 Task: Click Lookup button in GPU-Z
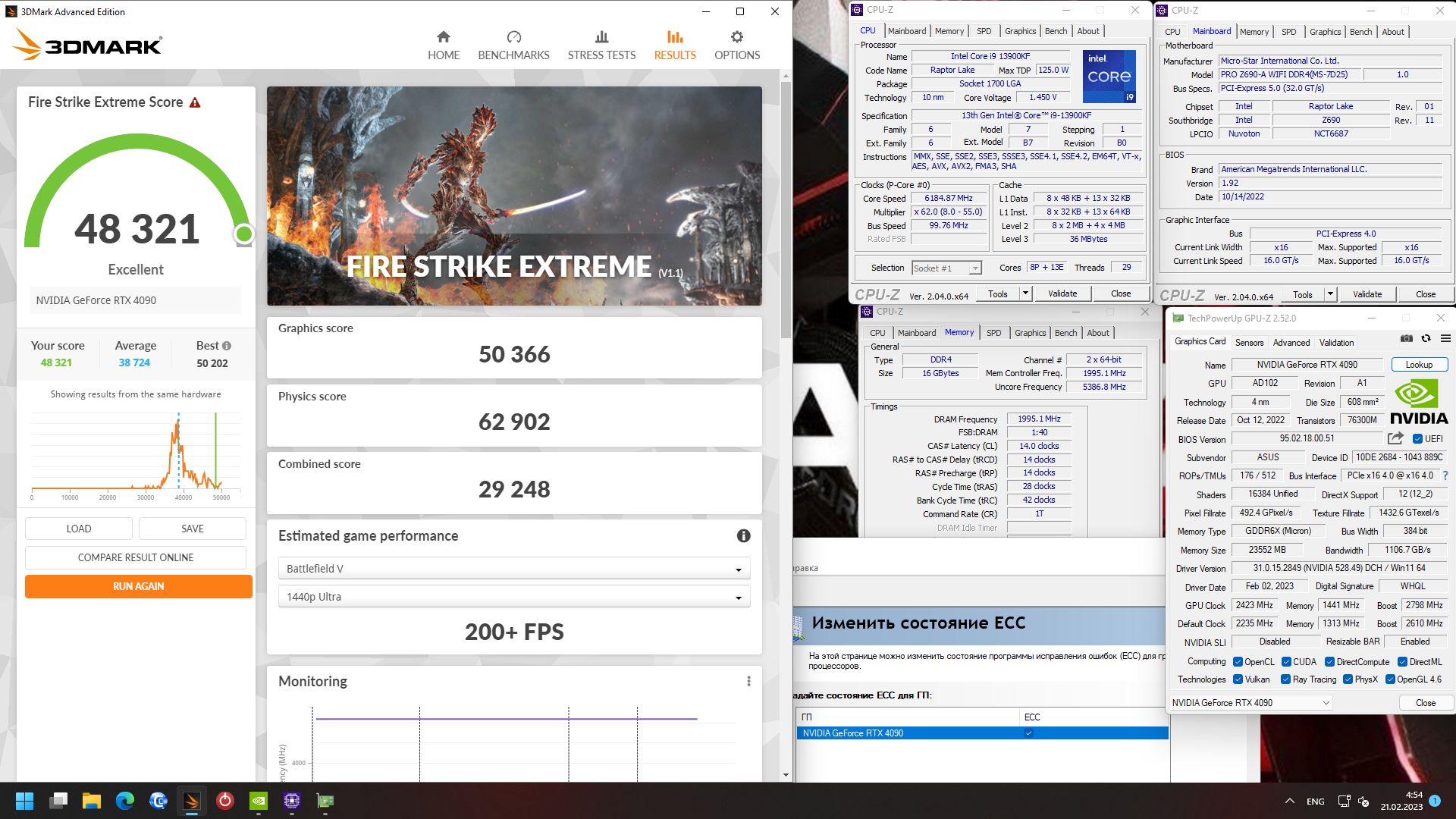click(1419, 365)
